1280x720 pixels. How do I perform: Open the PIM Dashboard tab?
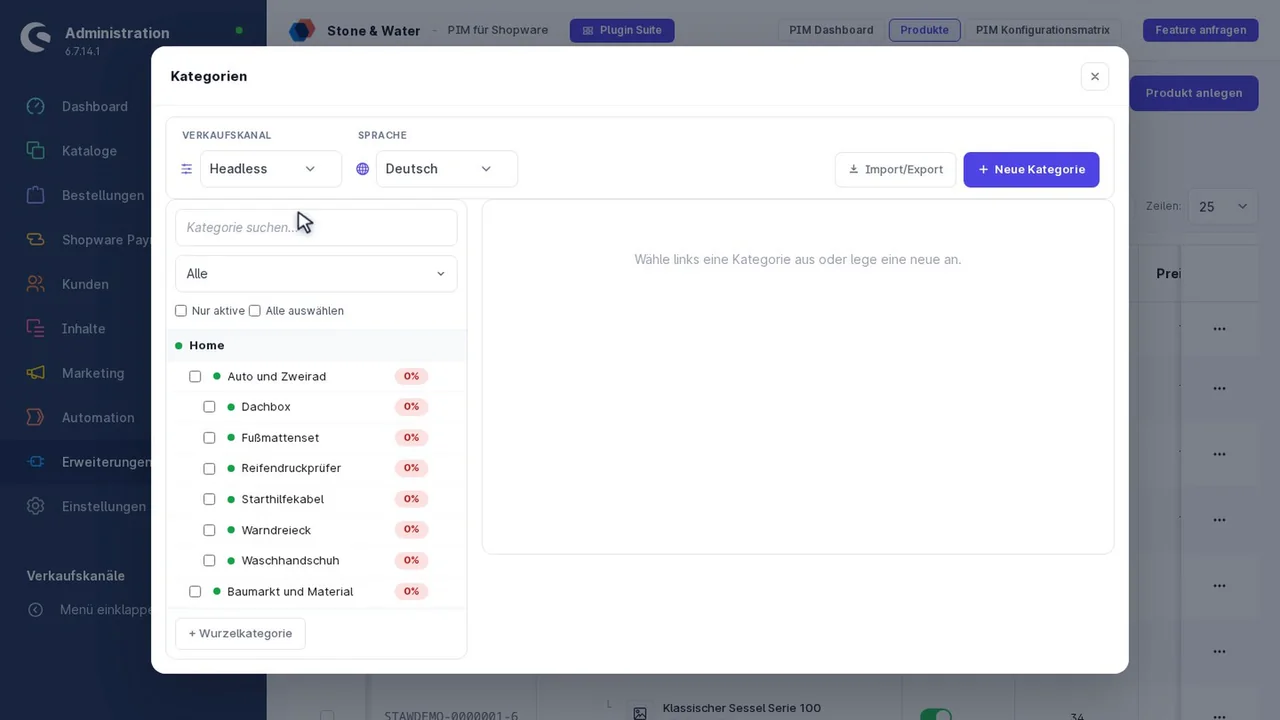831,30
